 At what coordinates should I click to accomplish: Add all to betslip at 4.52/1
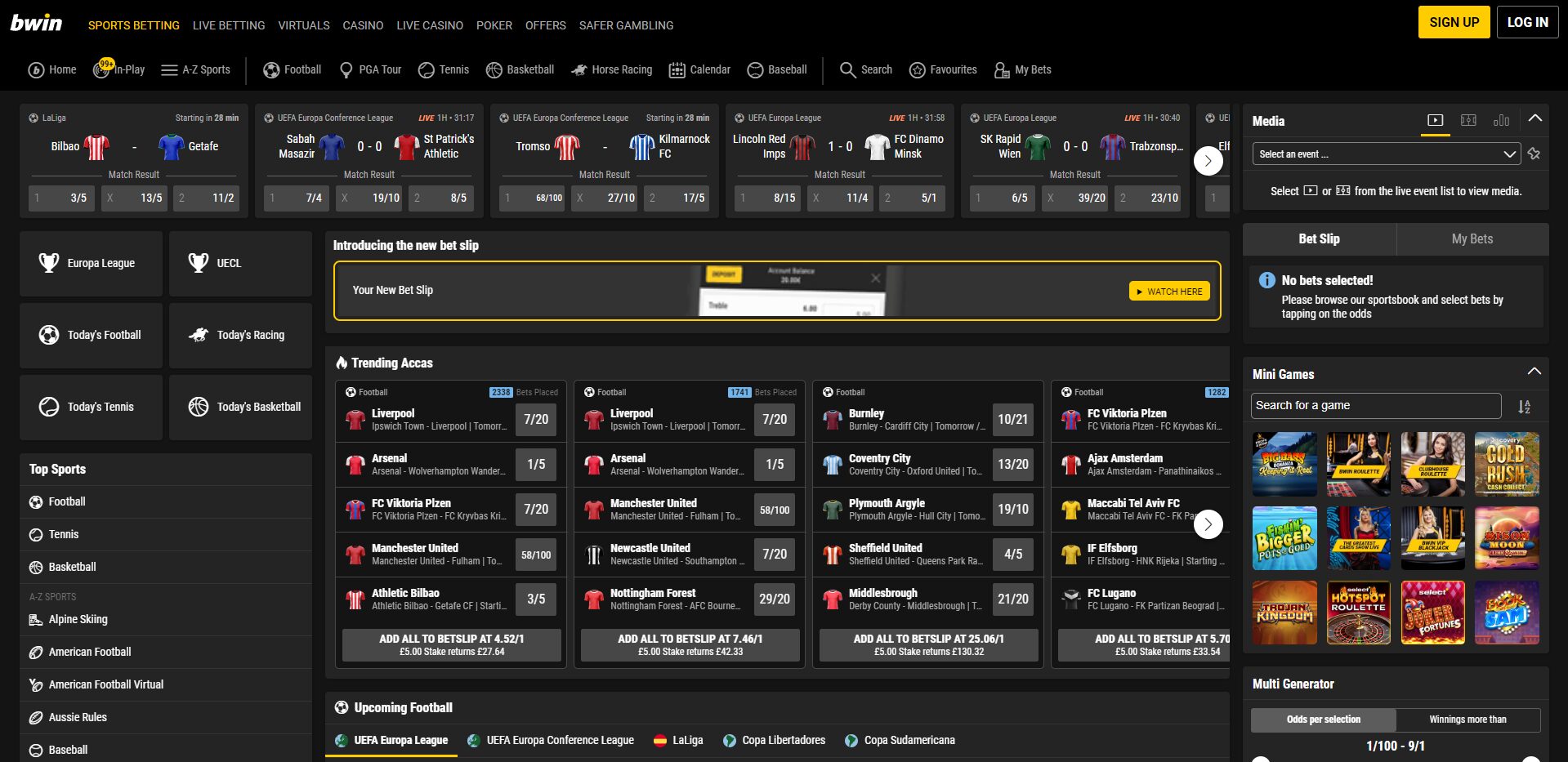pyautogui.click(x=452, y=645)
